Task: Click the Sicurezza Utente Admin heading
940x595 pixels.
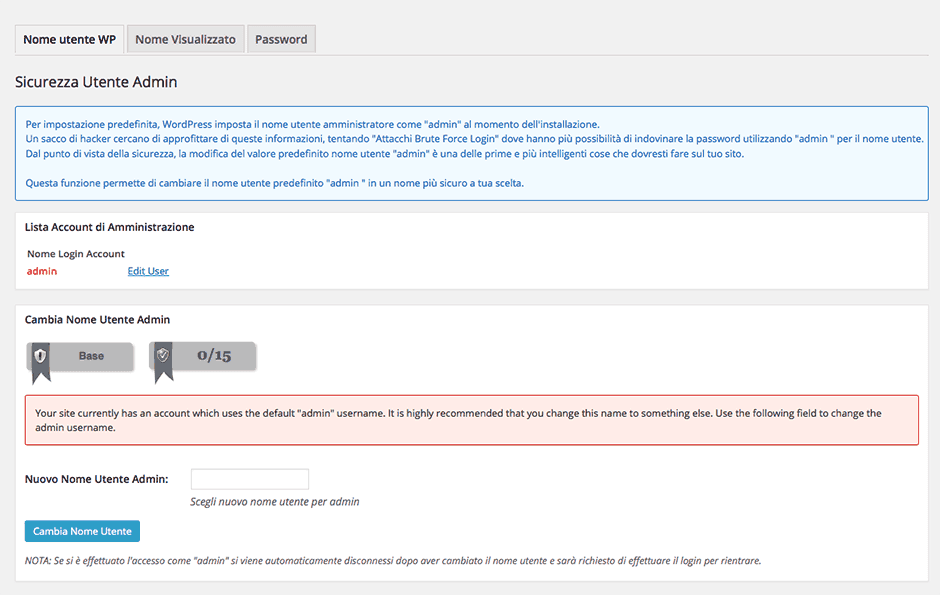Action: [x=96, y=82]
